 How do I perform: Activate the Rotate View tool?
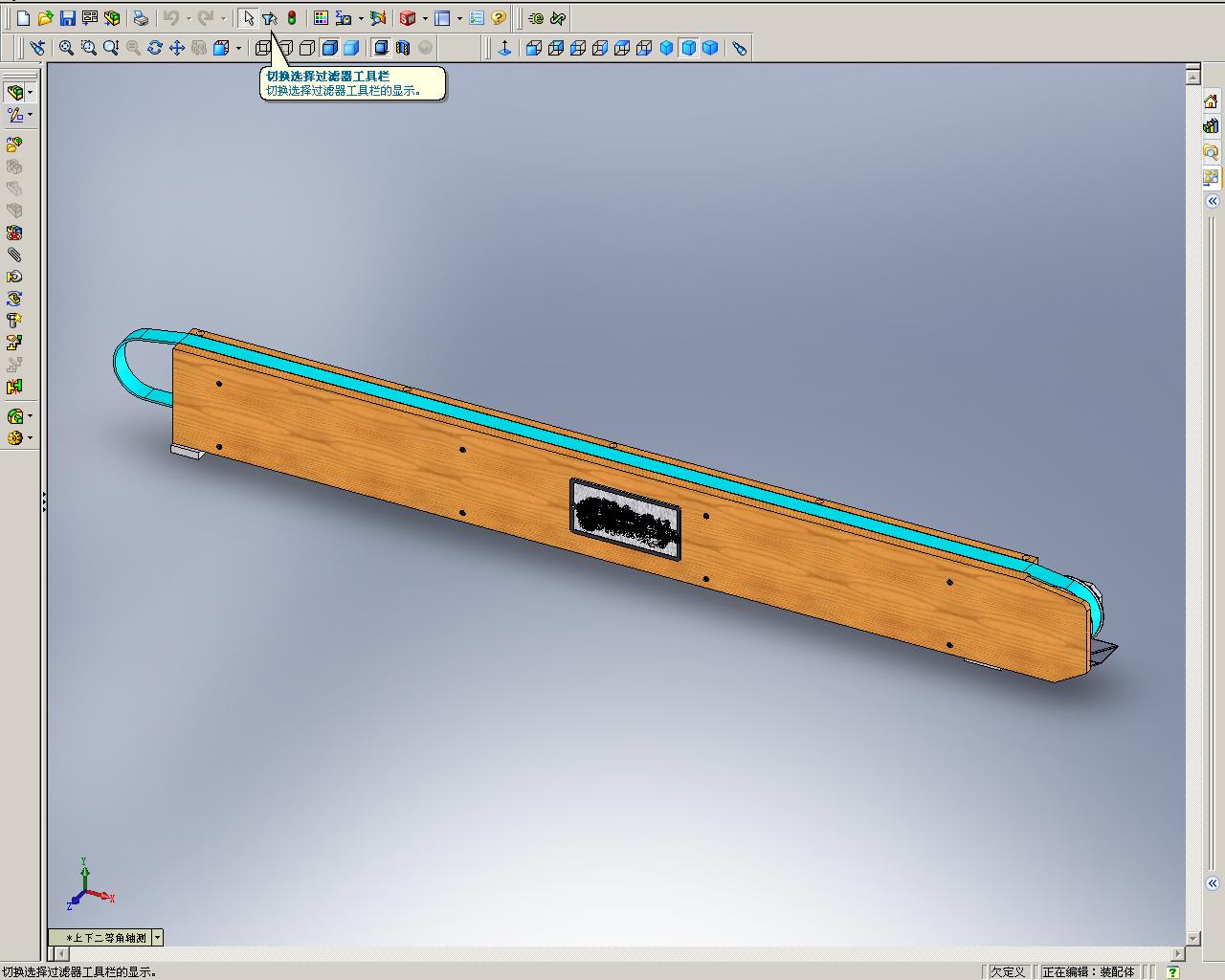(x=155, y=48)
